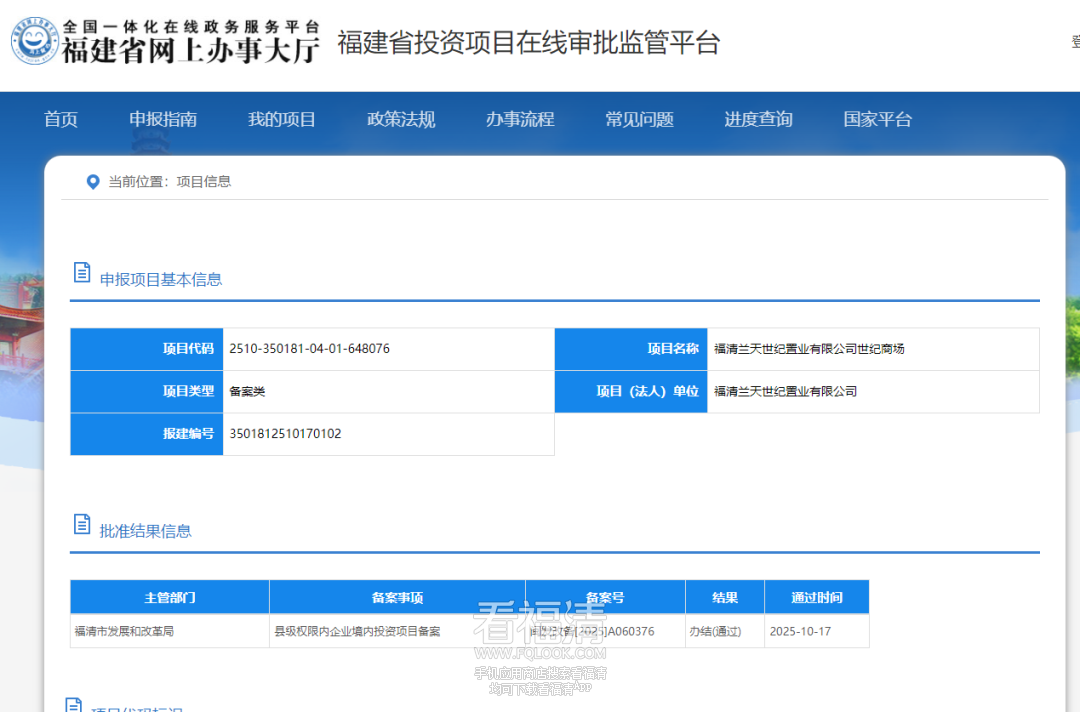
Task: Click the 福清市发展和改革局 department cell
Action: (x=170, y=631)
